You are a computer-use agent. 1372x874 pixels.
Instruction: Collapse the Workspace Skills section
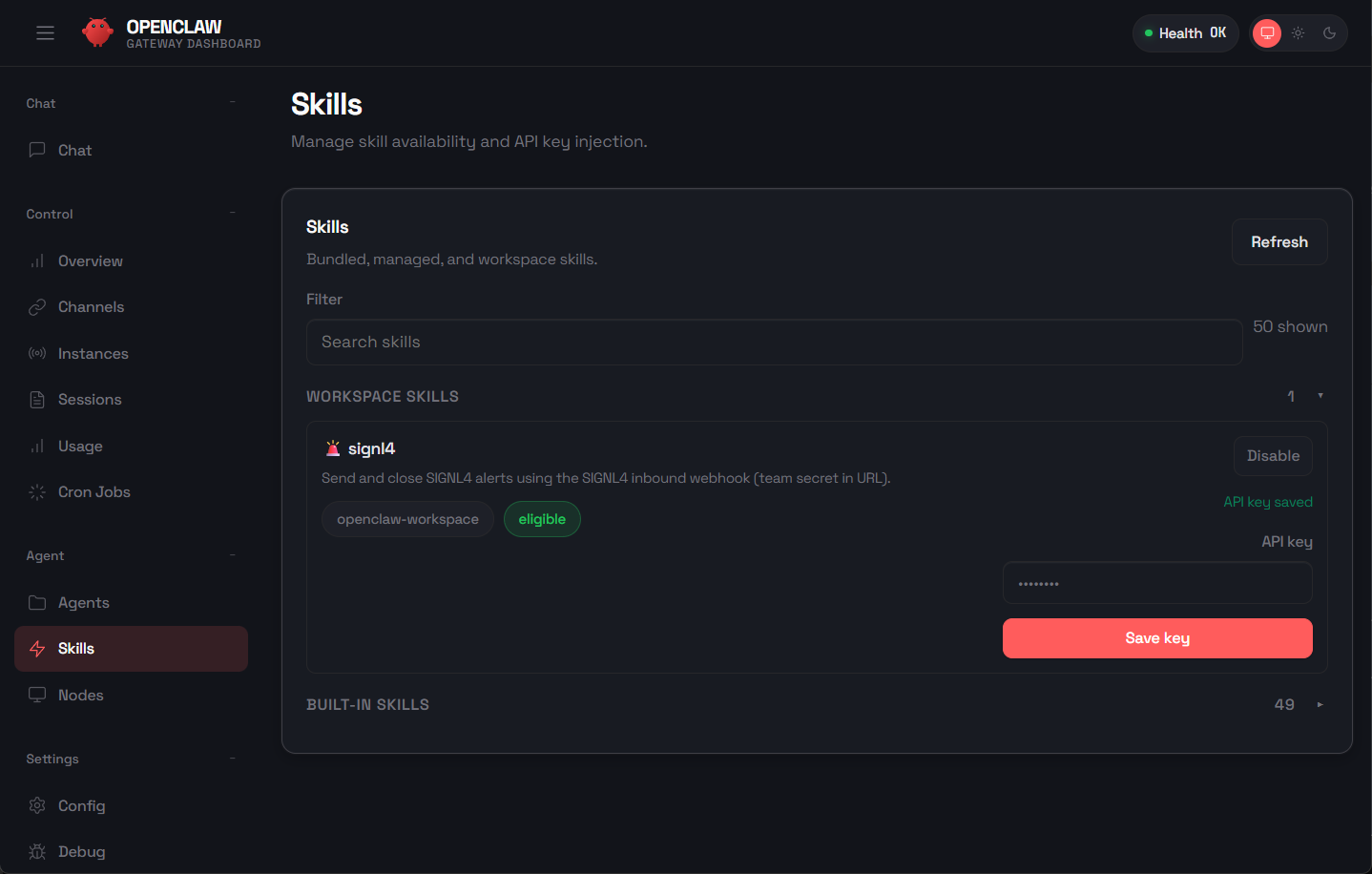coord(1320,396)
